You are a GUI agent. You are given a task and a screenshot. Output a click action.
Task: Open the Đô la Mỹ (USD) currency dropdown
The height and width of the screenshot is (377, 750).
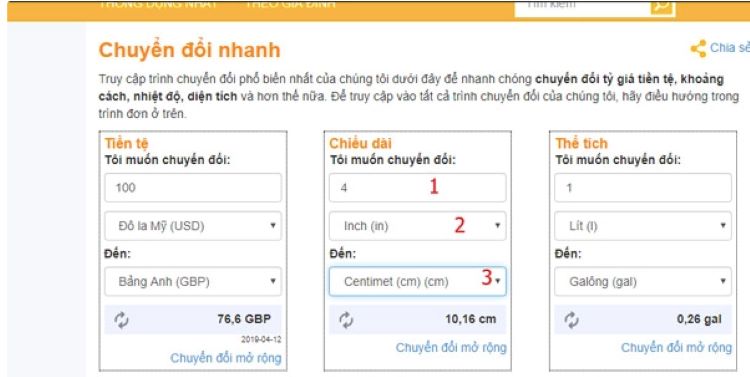coord(193,226)
